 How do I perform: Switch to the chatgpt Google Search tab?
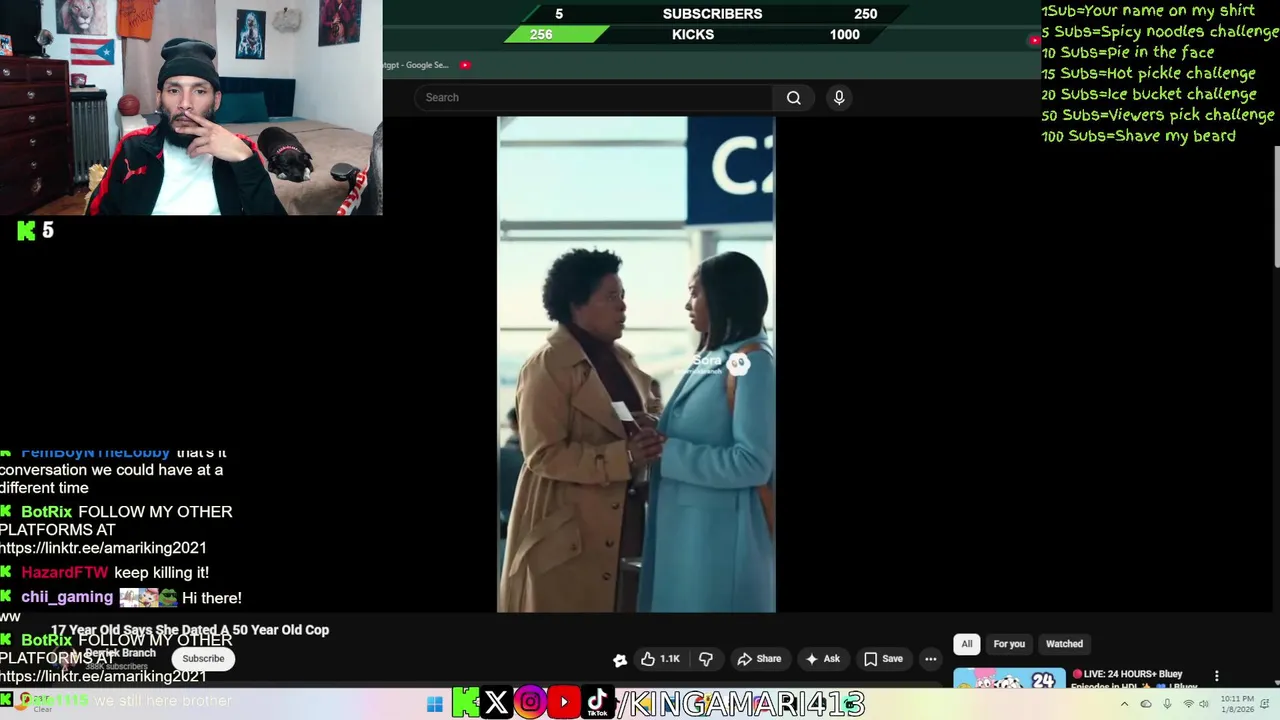click(415, 65)
